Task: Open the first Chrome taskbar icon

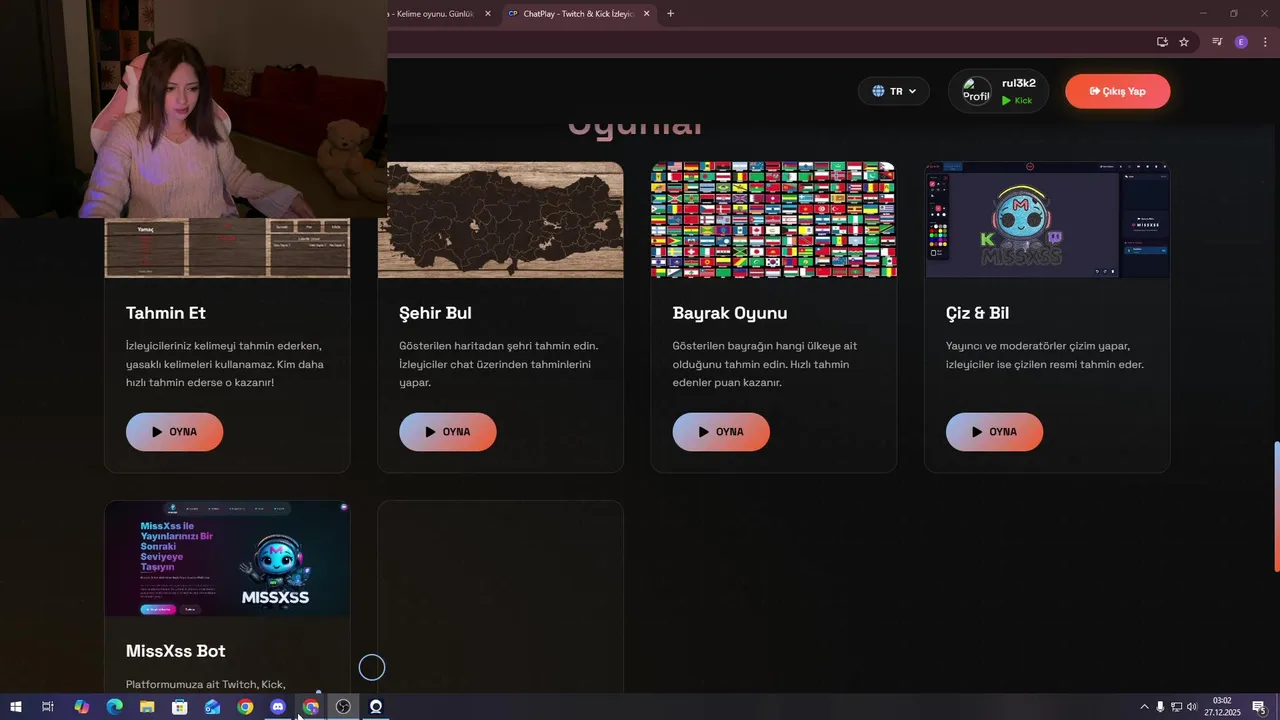Action: (x=245, y=707)
